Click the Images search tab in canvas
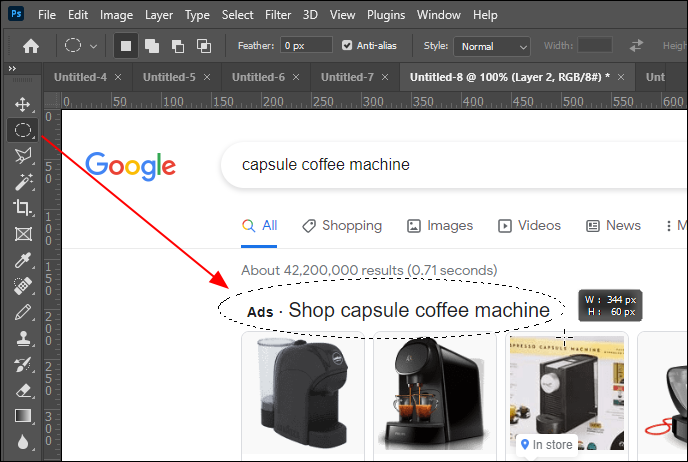Screen dimensions: 688x462 [440, 226]
